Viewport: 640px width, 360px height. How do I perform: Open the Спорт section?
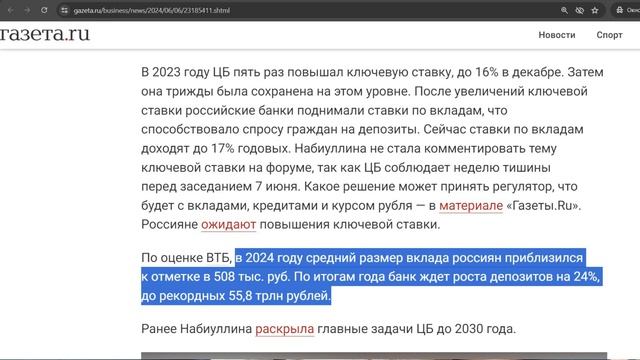609,35
